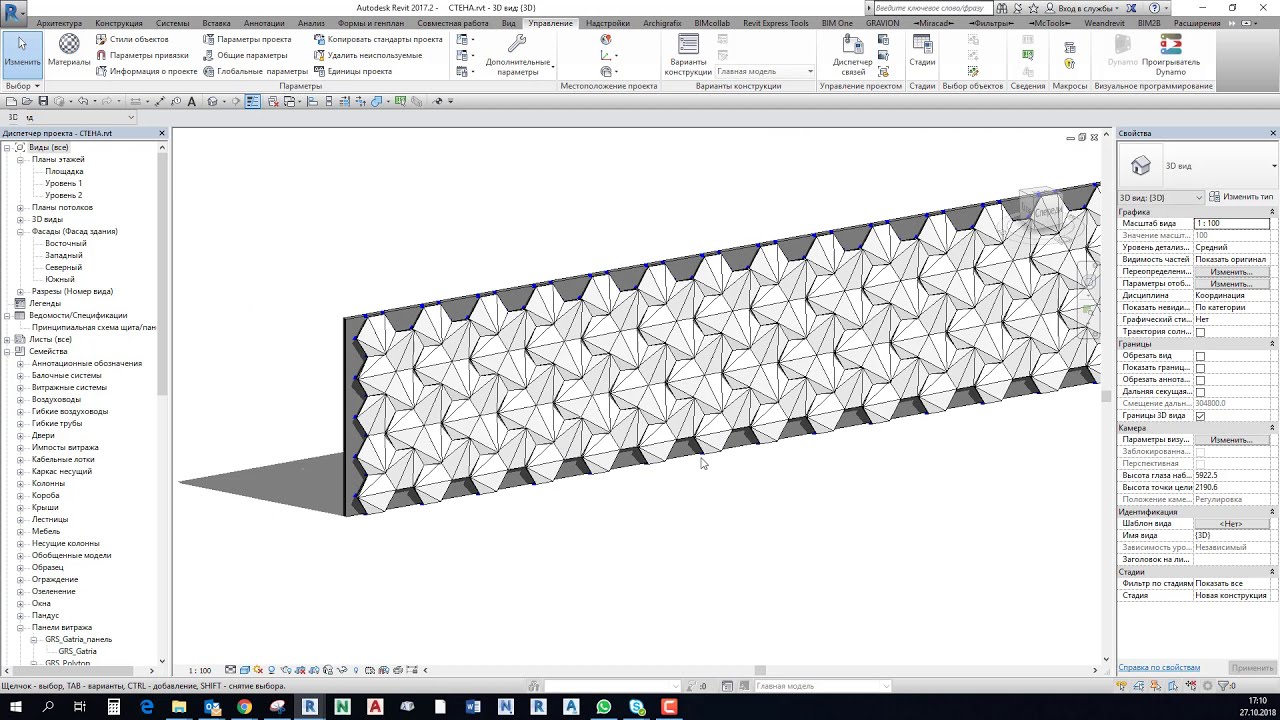Open Общие параметры (Shared Parameters)
1280x720 pixels.
coord(245,55)
